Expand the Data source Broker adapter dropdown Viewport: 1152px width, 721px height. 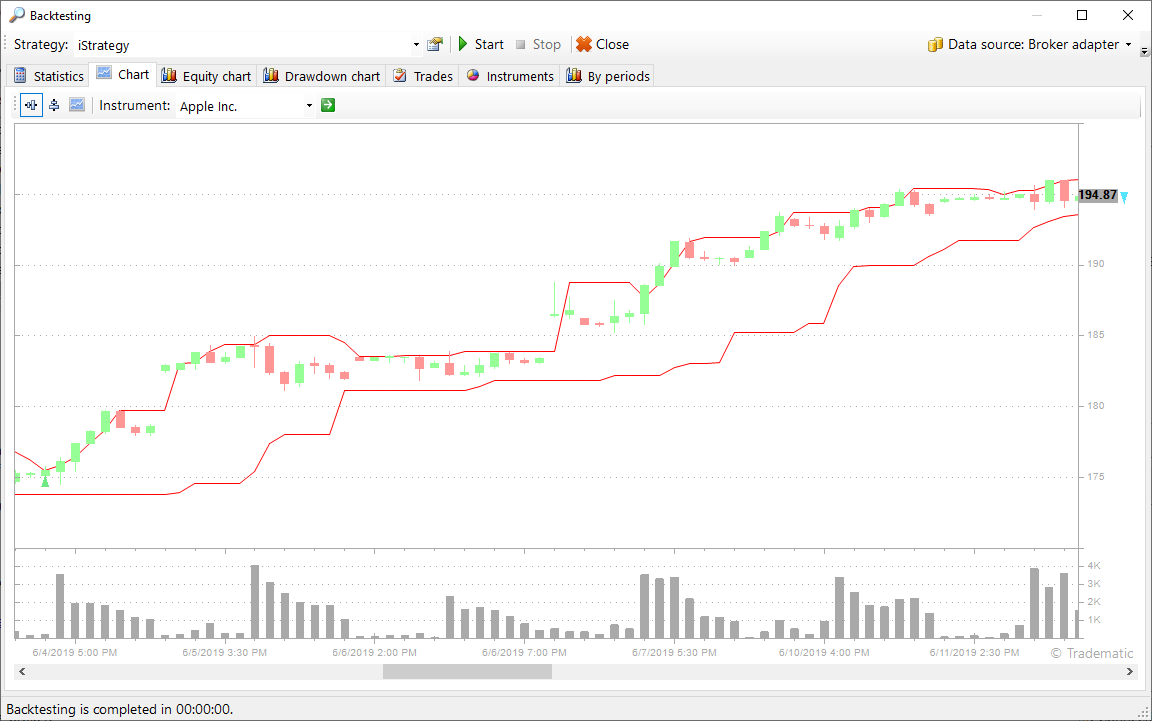(1128, 45)
